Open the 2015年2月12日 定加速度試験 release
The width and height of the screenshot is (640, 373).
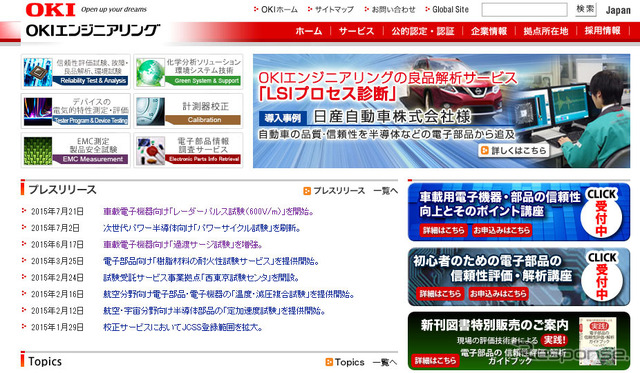tap(214, 311)
